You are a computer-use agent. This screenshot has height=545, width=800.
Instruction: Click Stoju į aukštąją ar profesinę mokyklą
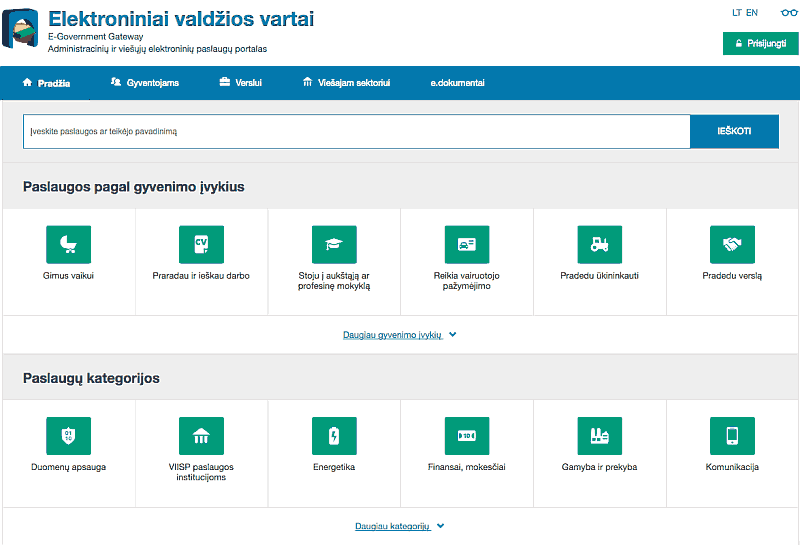tap(334, 281)
